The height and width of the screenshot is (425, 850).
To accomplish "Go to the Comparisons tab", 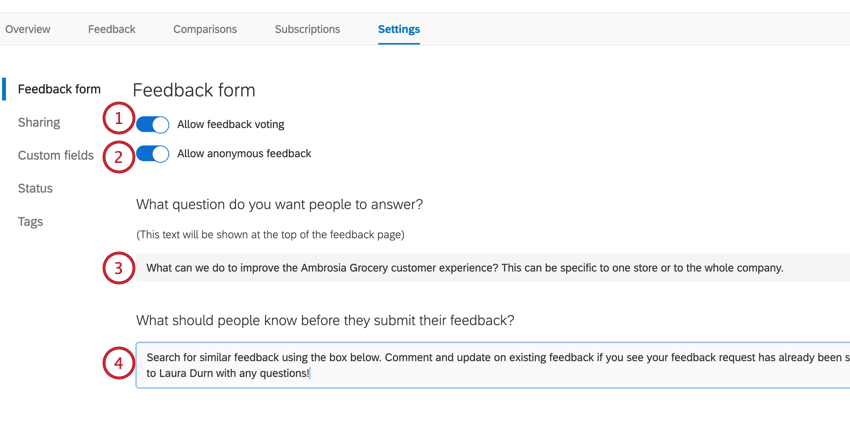I will tap(205, 29).
